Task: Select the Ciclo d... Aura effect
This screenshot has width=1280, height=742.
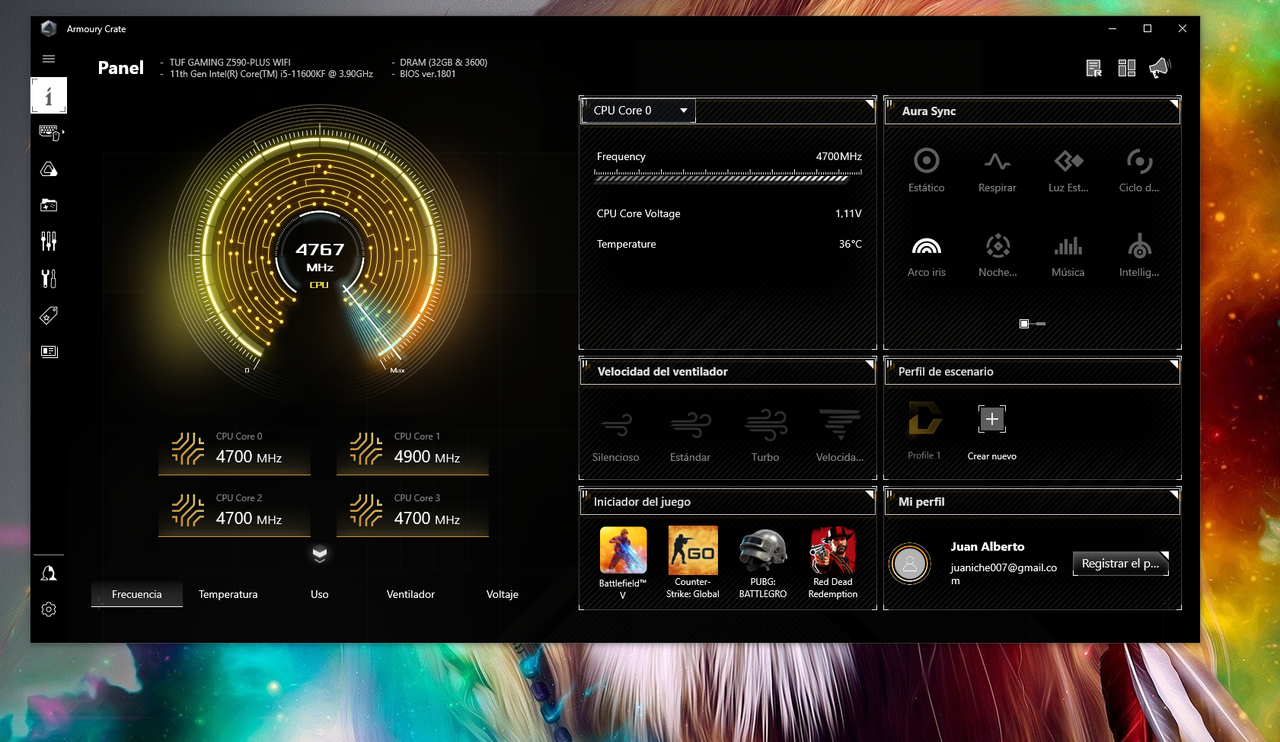Action: pyautogui.click(x=1139, y=169)
